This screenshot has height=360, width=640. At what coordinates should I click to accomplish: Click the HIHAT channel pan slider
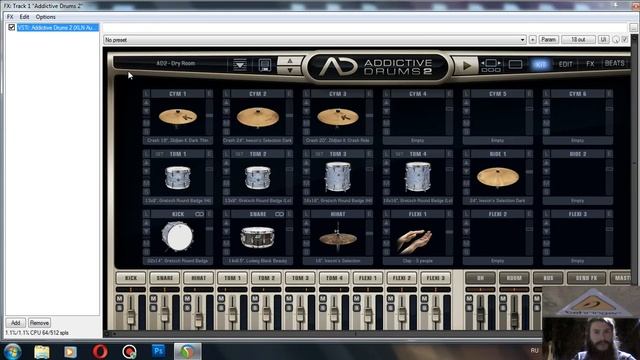tap(198, 289)
